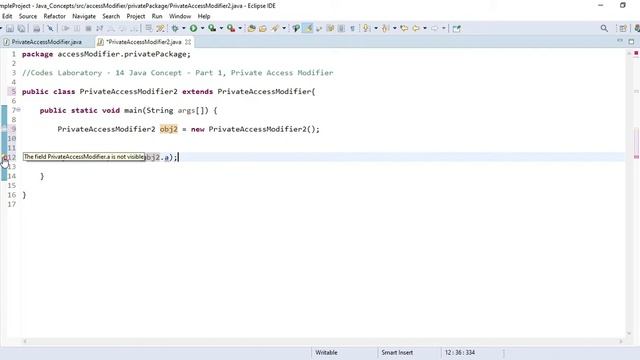Open the Previous Annotation dropdown arrow
640x360 pixels.
(394, 29)
